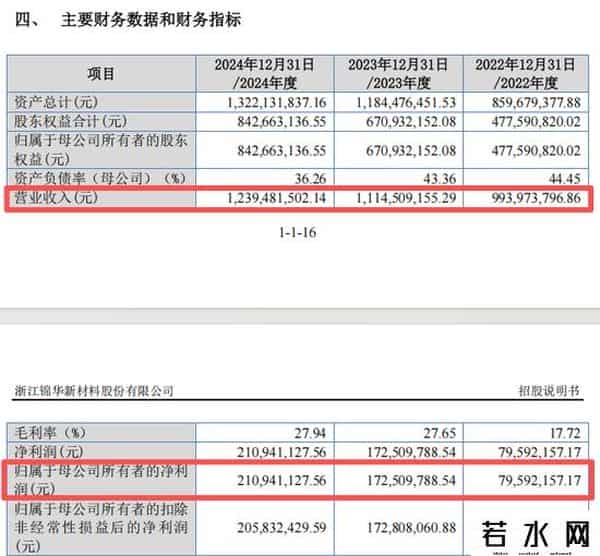Select the 资产总计(元) row label
600x556 pixels.
tap(56, 102)
